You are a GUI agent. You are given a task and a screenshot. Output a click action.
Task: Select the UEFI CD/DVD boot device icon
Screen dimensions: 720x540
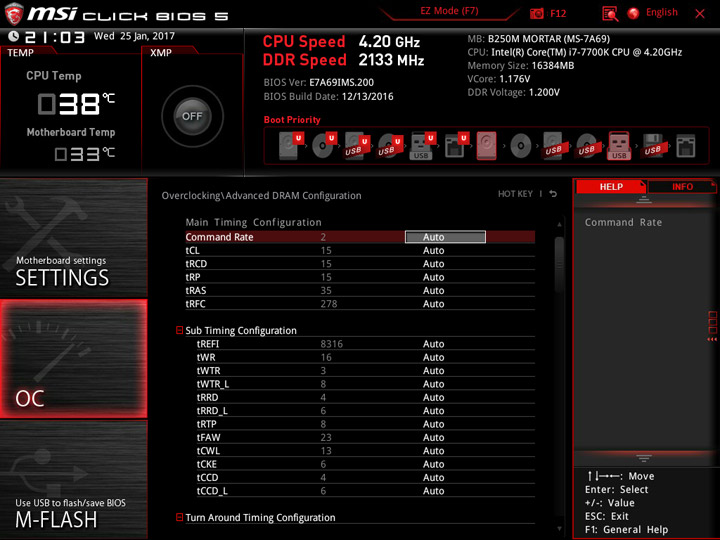(324, 146)
